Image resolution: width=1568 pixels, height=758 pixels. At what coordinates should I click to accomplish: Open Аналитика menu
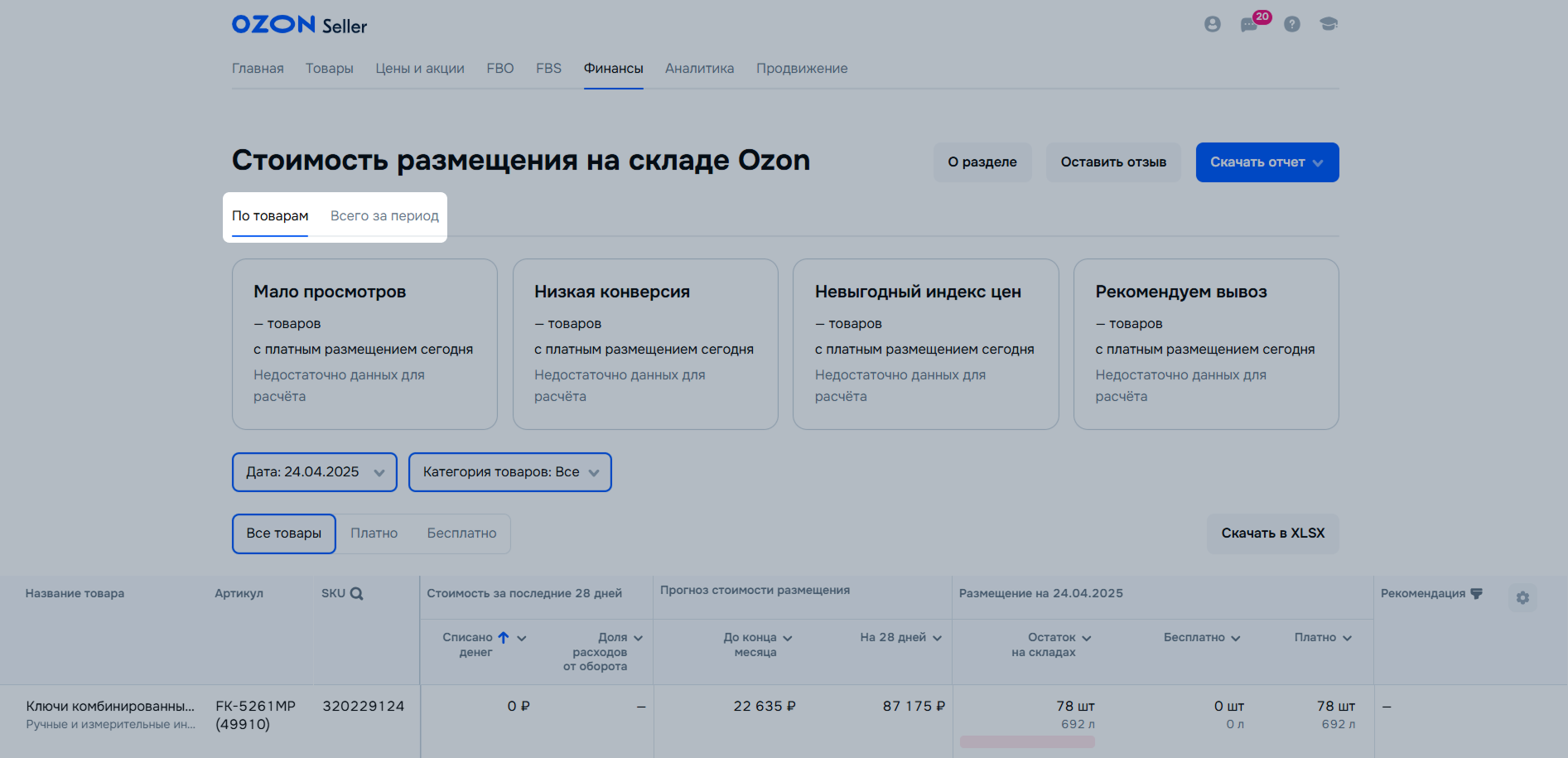700,69
